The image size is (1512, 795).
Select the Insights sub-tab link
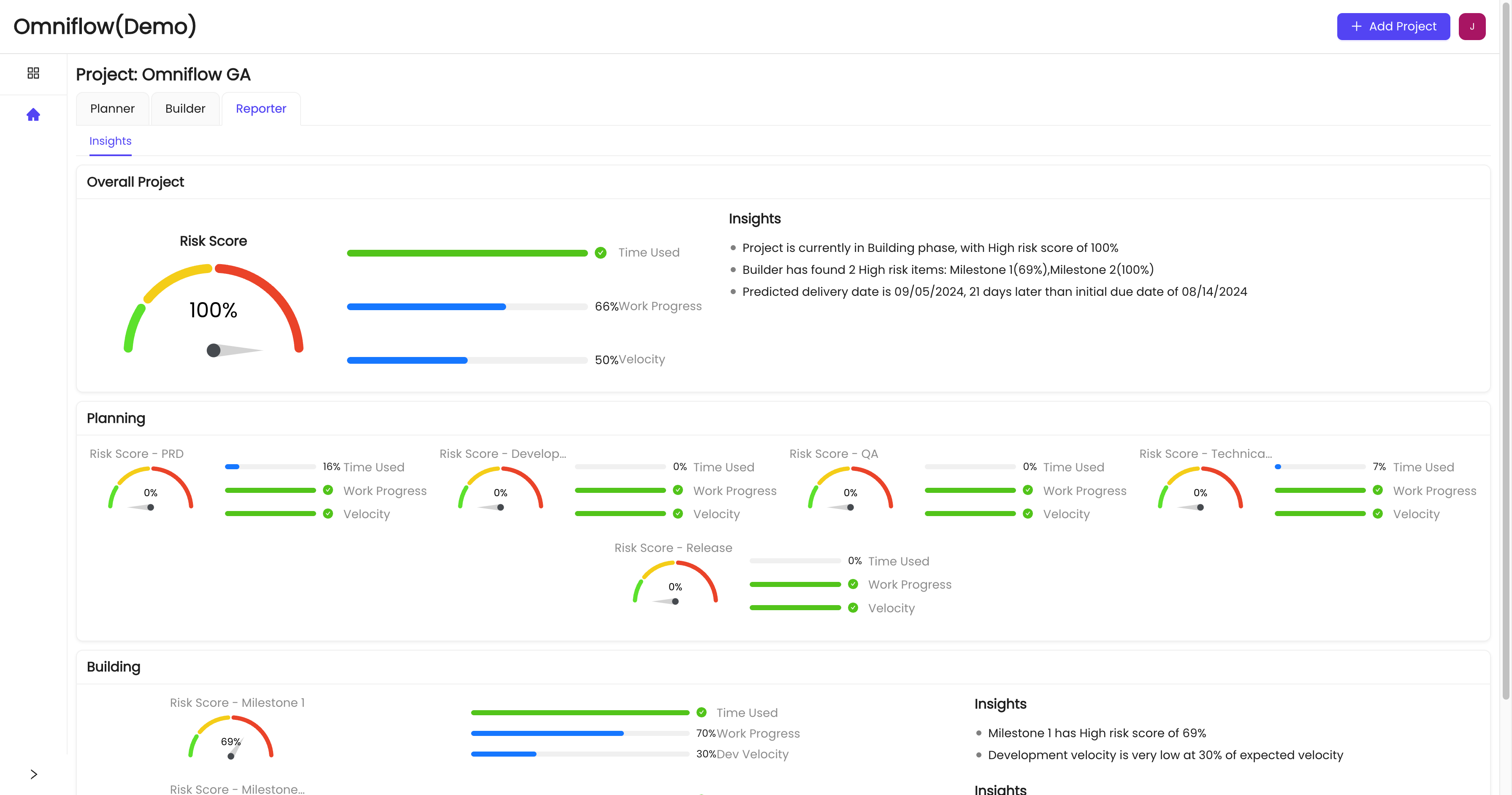click(110, 141)
